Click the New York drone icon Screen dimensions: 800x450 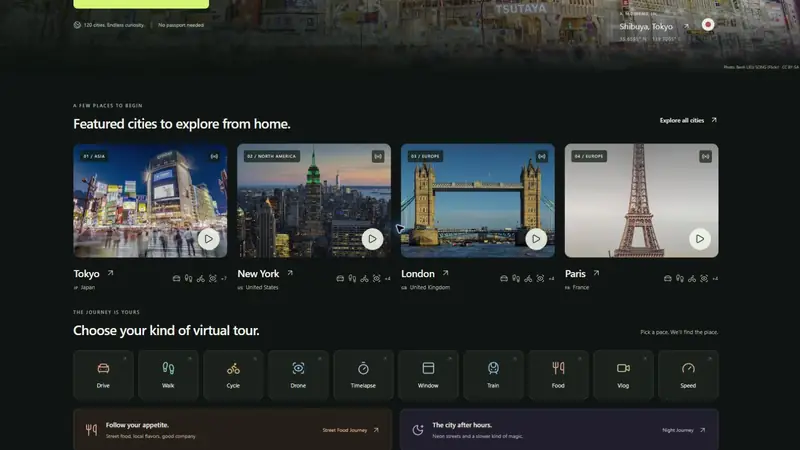[377, 279]
